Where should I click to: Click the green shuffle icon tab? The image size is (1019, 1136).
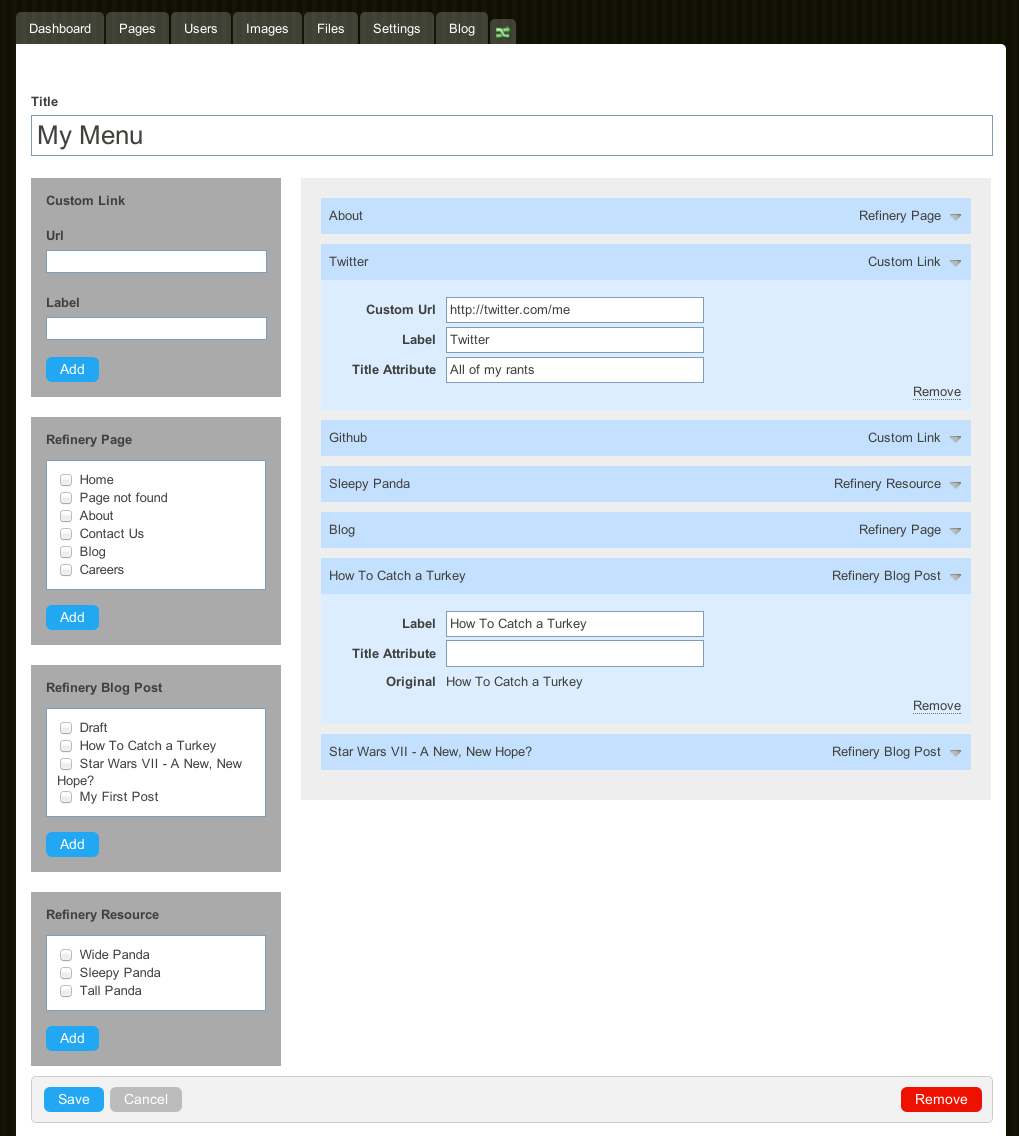(503, 32)
